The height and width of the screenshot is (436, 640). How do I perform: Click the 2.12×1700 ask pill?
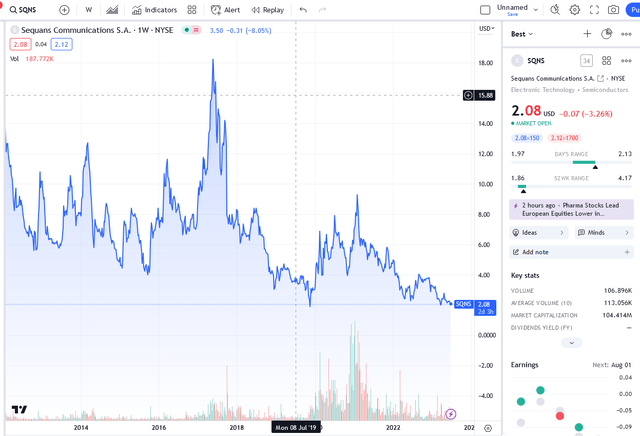tap(564, 138)
